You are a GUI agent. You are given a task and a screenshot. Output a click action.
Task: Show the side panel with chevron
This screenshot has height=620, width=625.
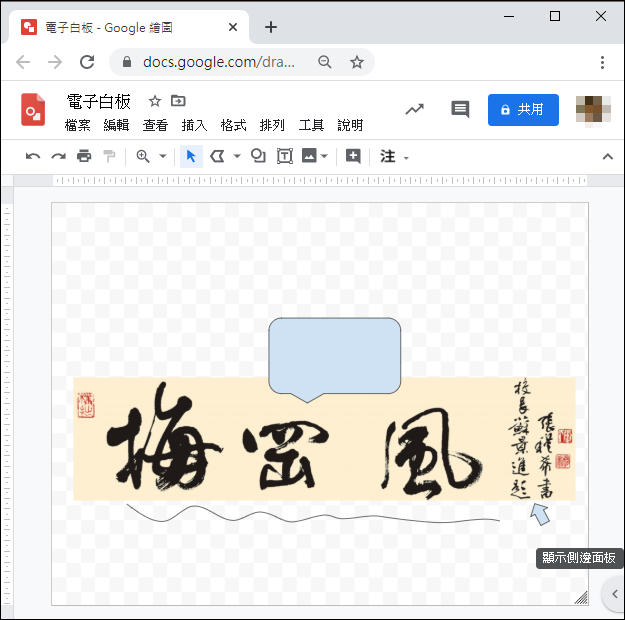coord(615,594)
